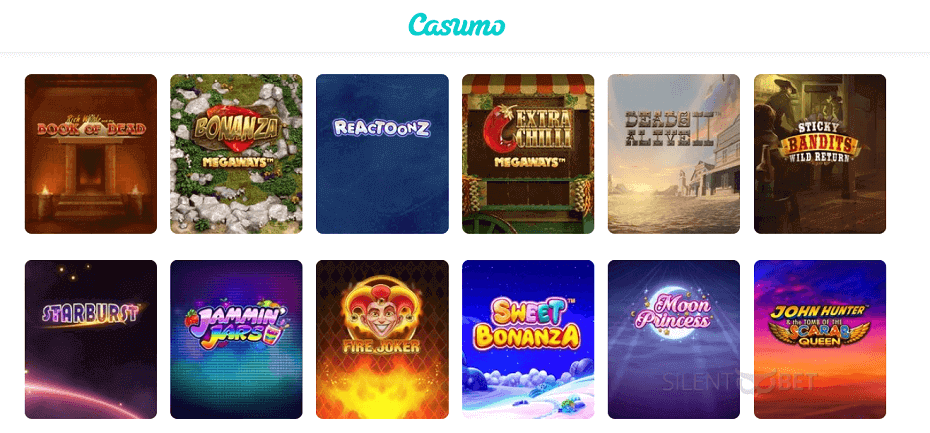Viewport: 930px width, 433px height.
Task: Click the Scarab Queen winged emblem
Action: point(820,332)
